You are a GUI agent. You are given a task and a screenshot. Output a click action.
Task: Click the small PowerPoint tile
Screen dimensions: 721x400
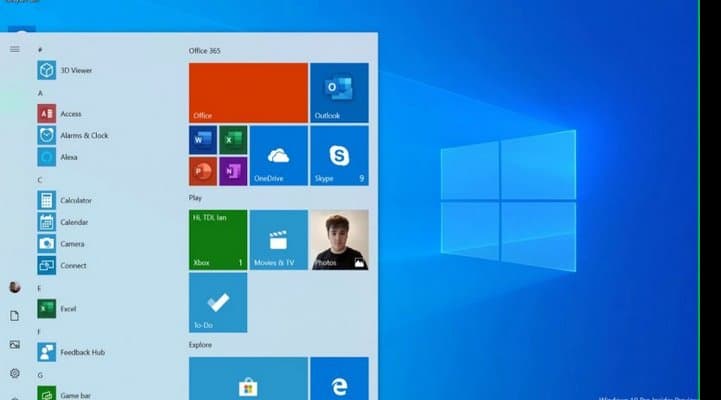203,171
